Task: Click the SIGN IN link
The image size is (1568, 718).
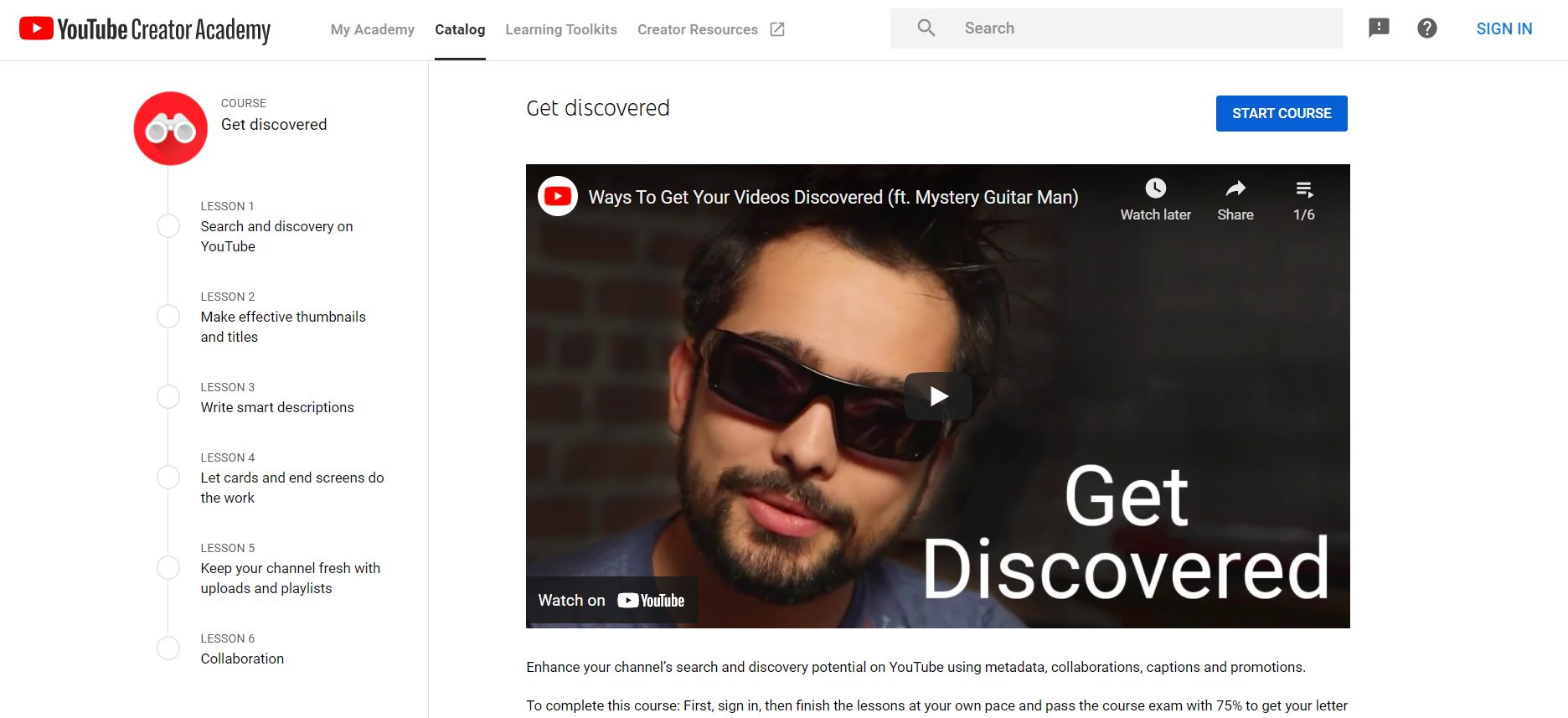Action: [x=1504, y=28]
